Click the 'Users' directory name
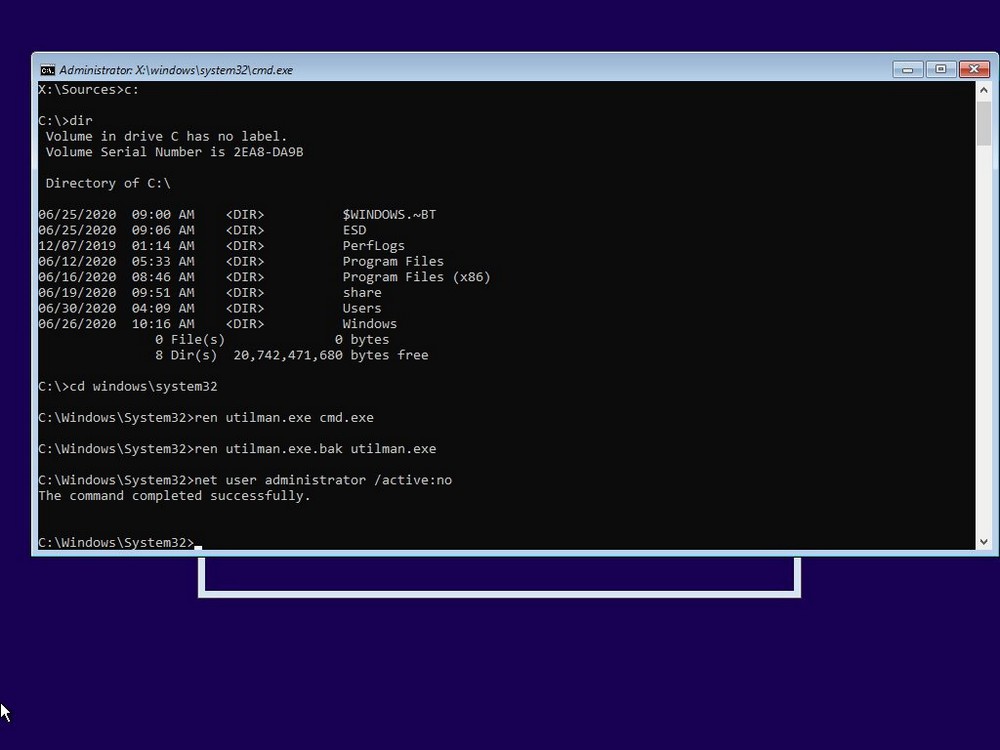 coord(362,308)
